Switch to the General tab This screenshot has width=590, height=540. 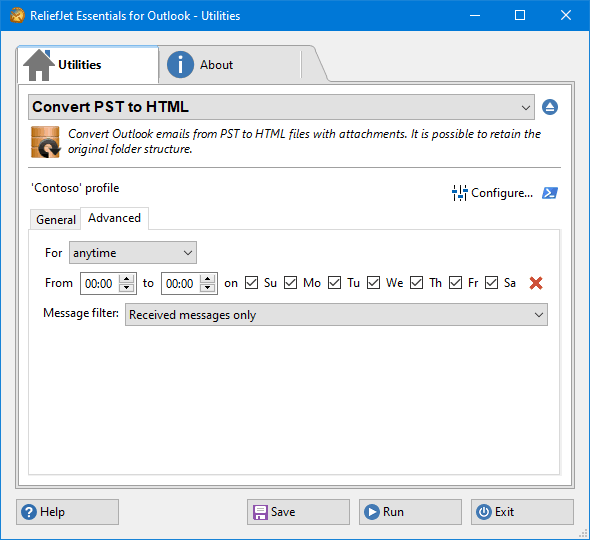(x=56, y=219)
